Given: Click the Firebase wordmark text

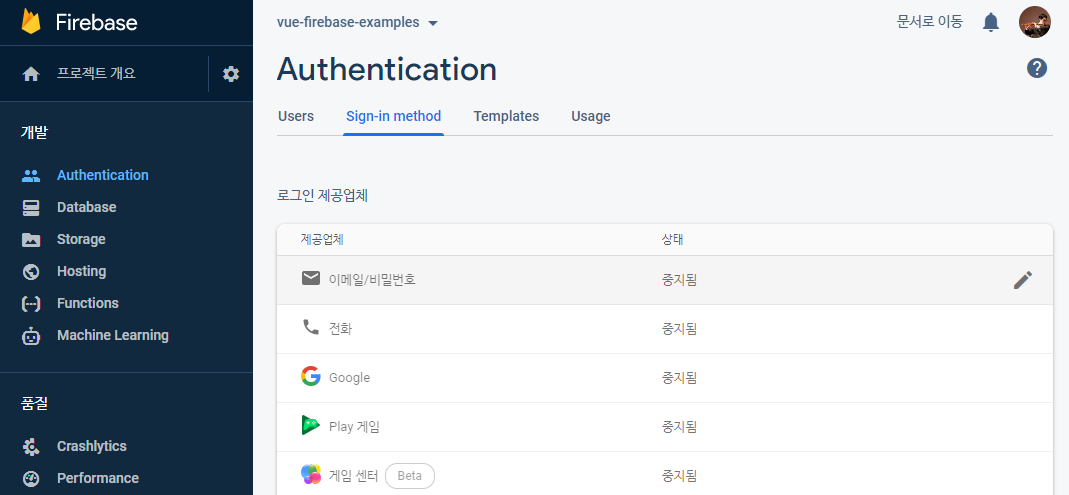Looking at the screenshot, I should [x=96, y=22].
